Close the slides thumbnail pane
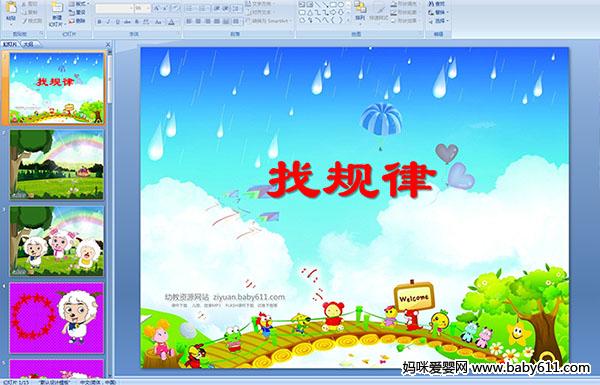This screenshot has height=385, width=600. [x=108, y=44]
